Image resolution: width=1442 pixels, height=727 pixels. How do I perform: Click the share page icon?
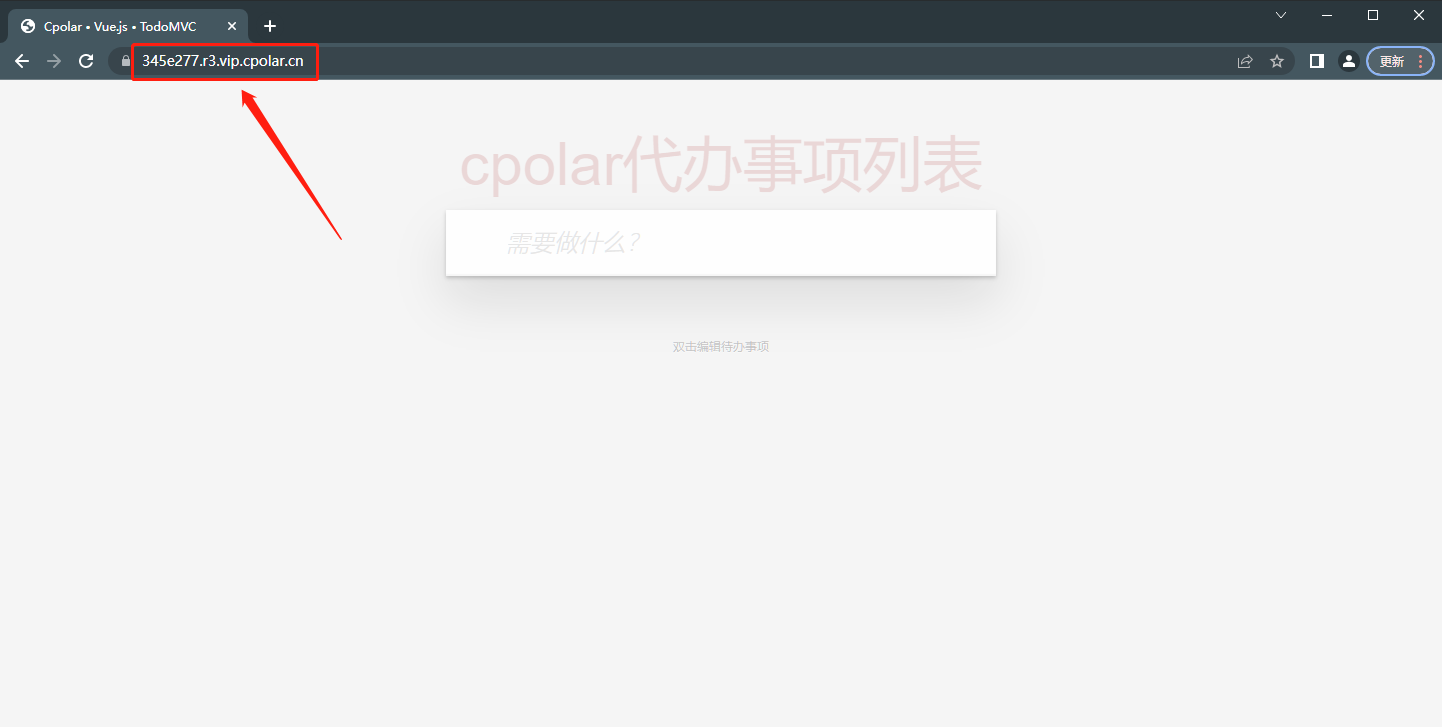pos(1245,61)
